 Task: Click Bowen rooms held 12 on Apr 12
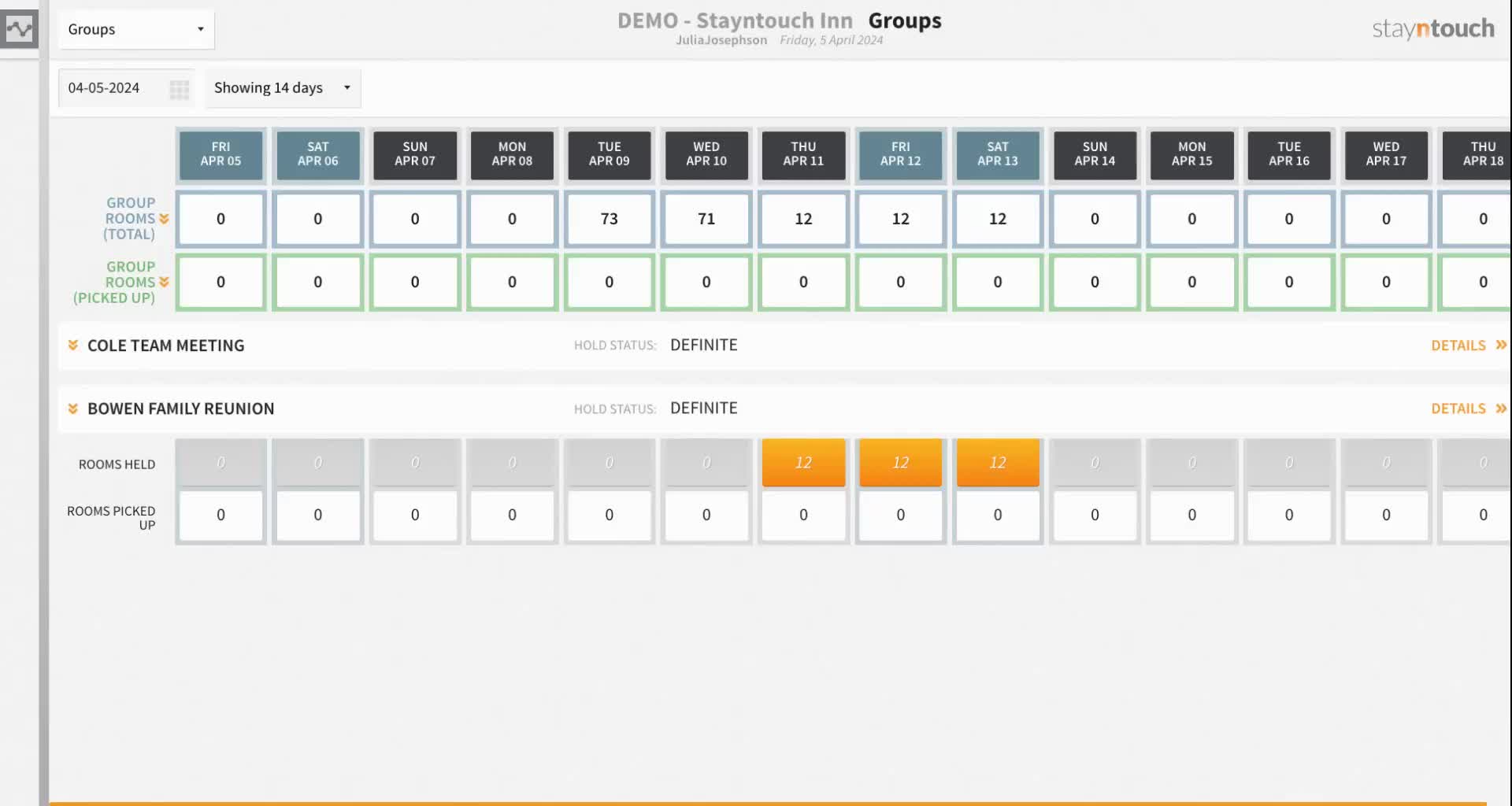(901, 463)
